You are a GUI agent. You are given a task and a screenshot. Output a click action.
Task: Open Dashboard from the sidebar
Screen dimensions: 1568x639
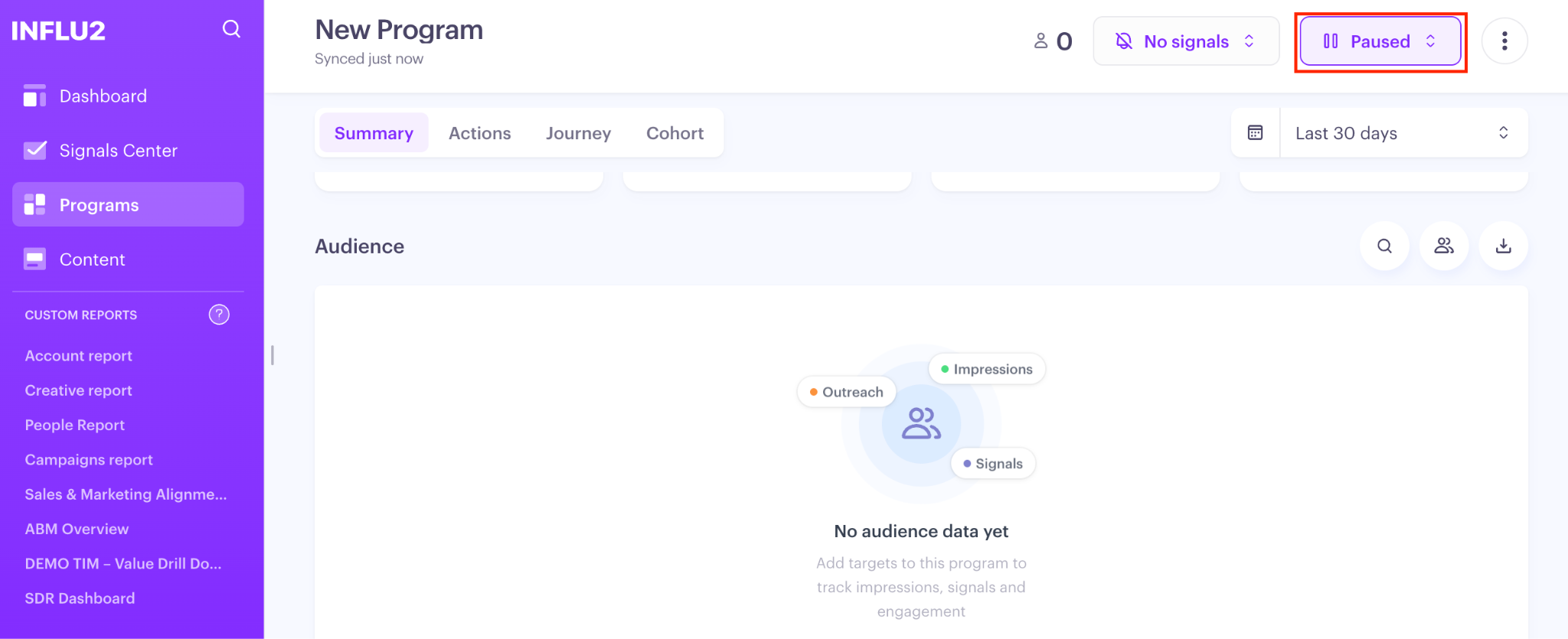(103, 96)
